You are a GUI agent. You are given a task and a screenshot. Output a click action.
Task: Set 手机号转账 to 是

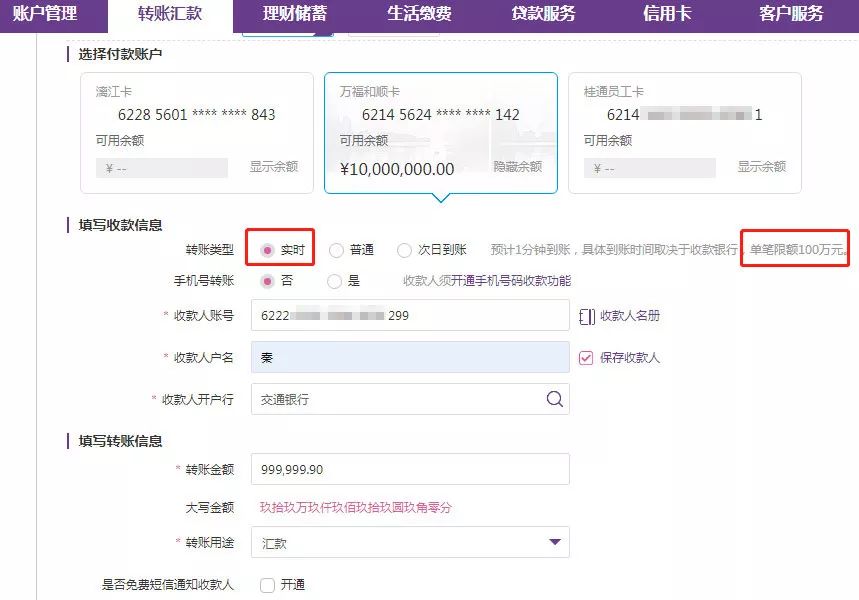(334, 281)
